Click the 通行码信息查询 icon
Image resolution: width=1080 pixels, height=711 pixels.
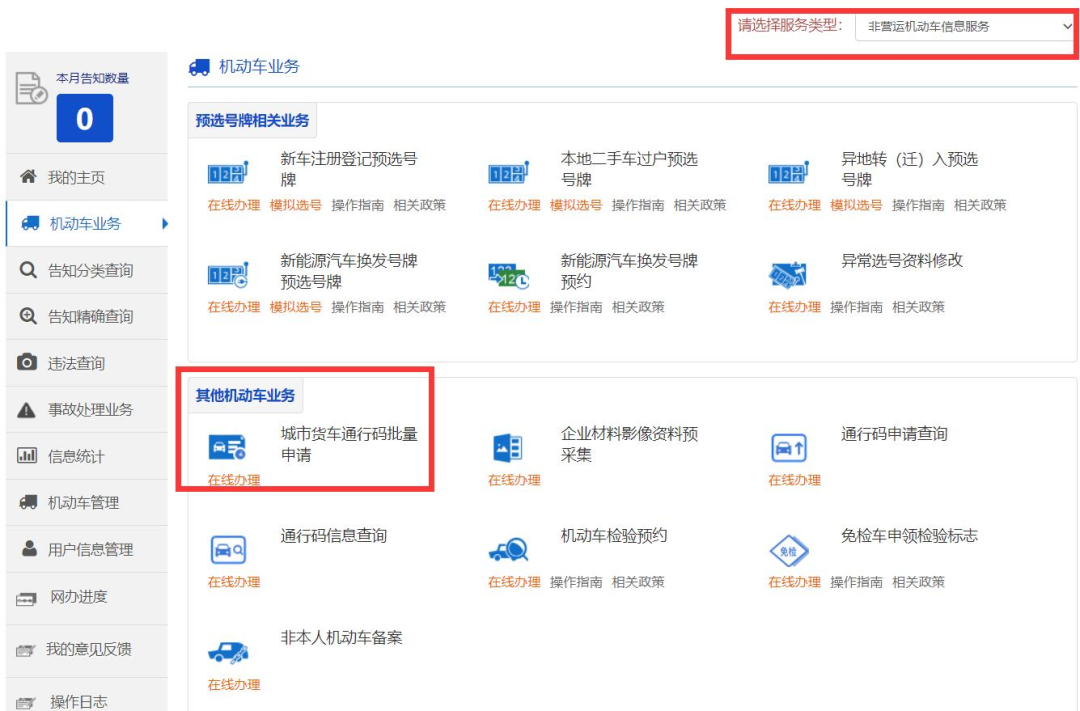tap(227, 549)
